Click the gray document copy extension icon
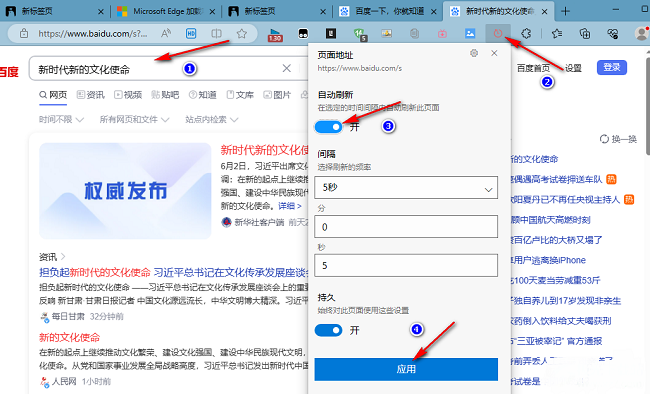 [x=414, y=33]
